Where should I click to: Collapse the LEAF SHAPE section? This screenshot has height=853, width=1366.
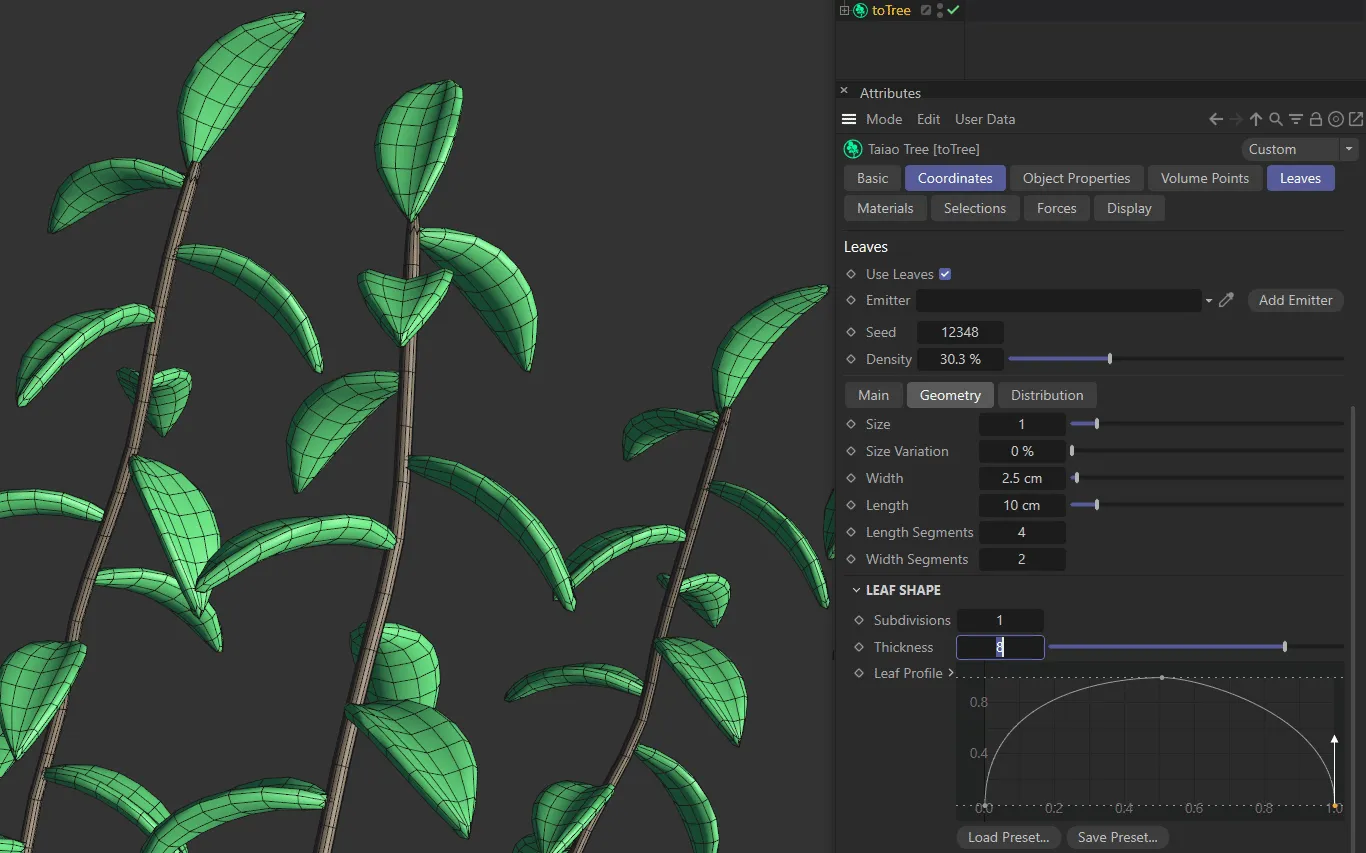pyautogui.click(x=856, y=590)
